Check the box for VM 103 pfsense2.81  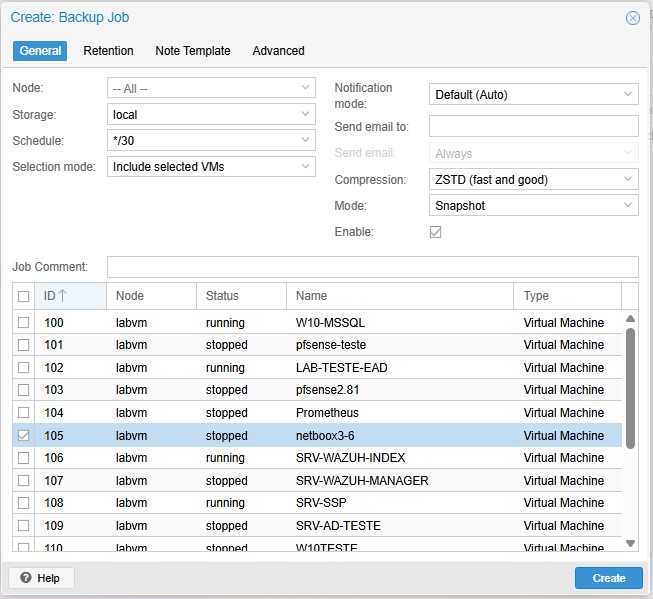click(x=23, y=390)
